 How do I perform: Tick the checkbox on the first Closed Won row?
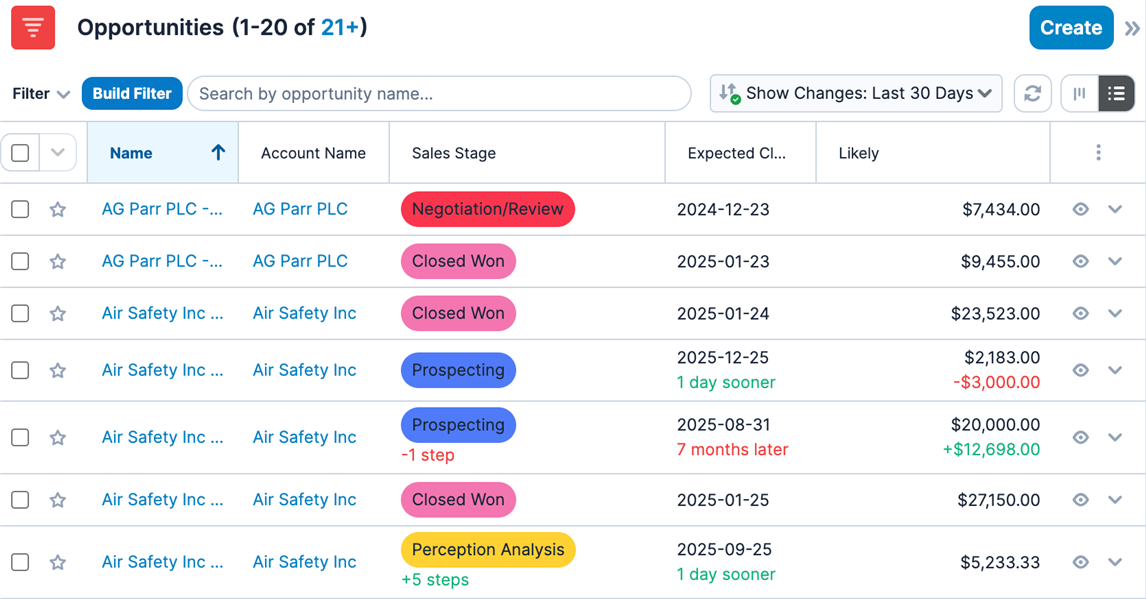coord(20,261)
